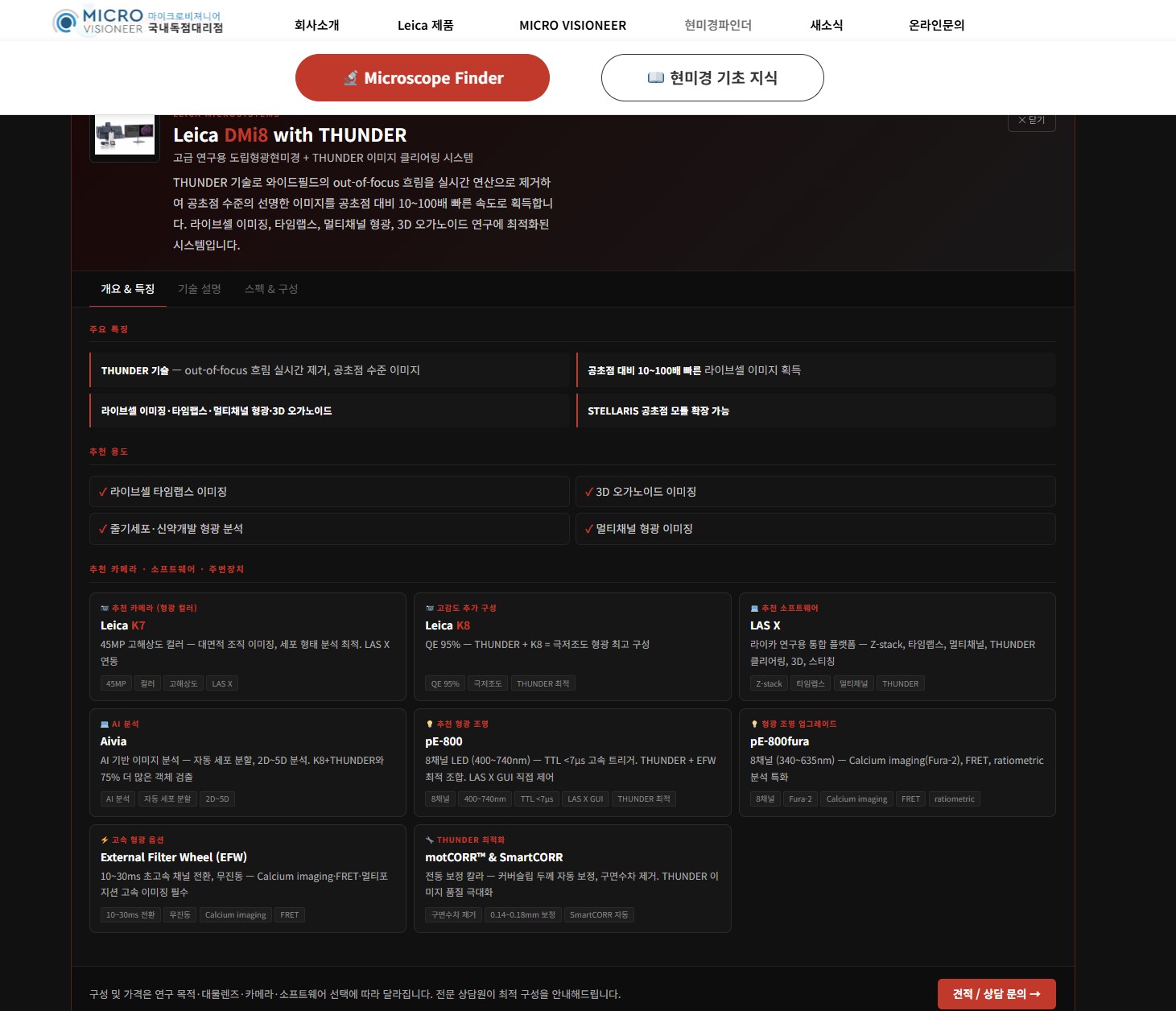Click the check mark beside 멀티채널 형광 이미징

coord(589,529)
